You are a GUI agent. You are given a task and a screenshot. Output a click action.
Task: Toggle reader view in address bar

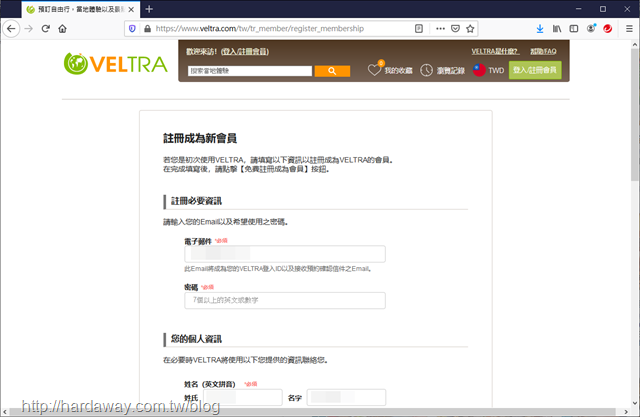pos(419,29)
